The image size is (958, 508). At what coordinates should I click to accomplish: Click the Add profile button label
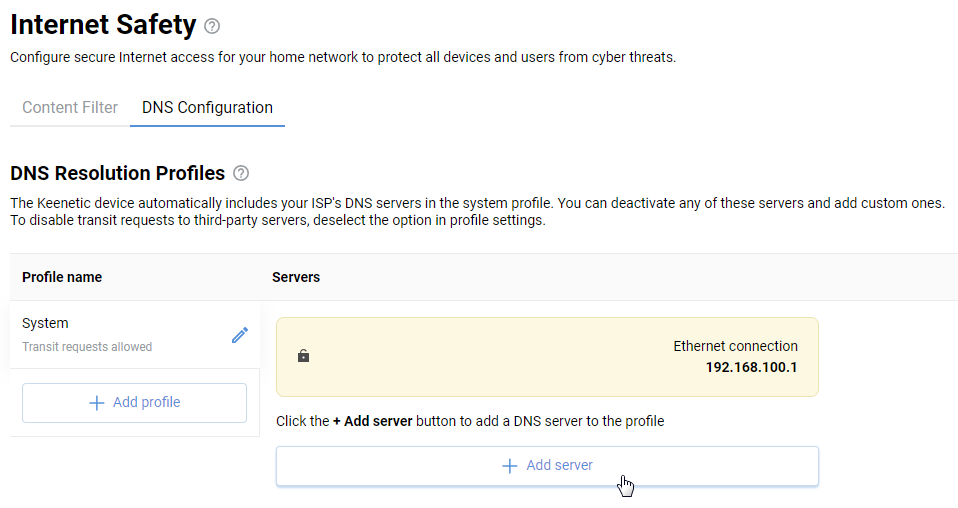146,402
